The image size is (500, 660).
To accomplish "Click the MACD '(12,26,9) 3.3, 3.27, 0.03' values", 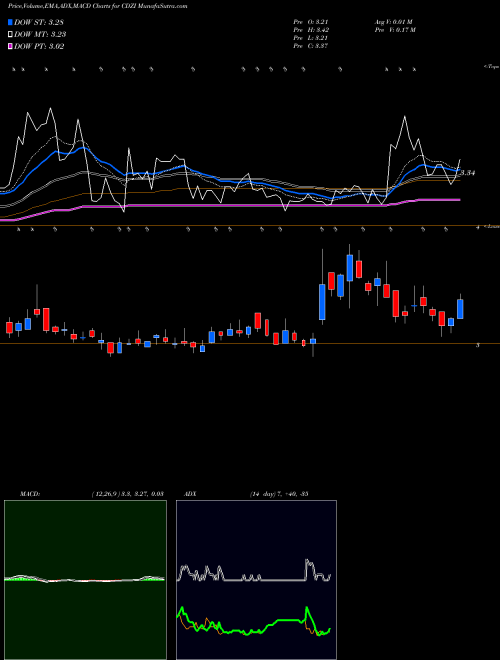I will pyautogui.click(x=128, y=494).
